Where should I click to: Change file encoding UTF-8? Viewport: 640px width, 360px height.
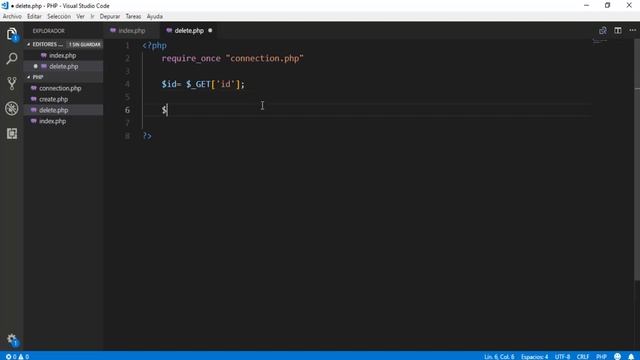point(562,357)
